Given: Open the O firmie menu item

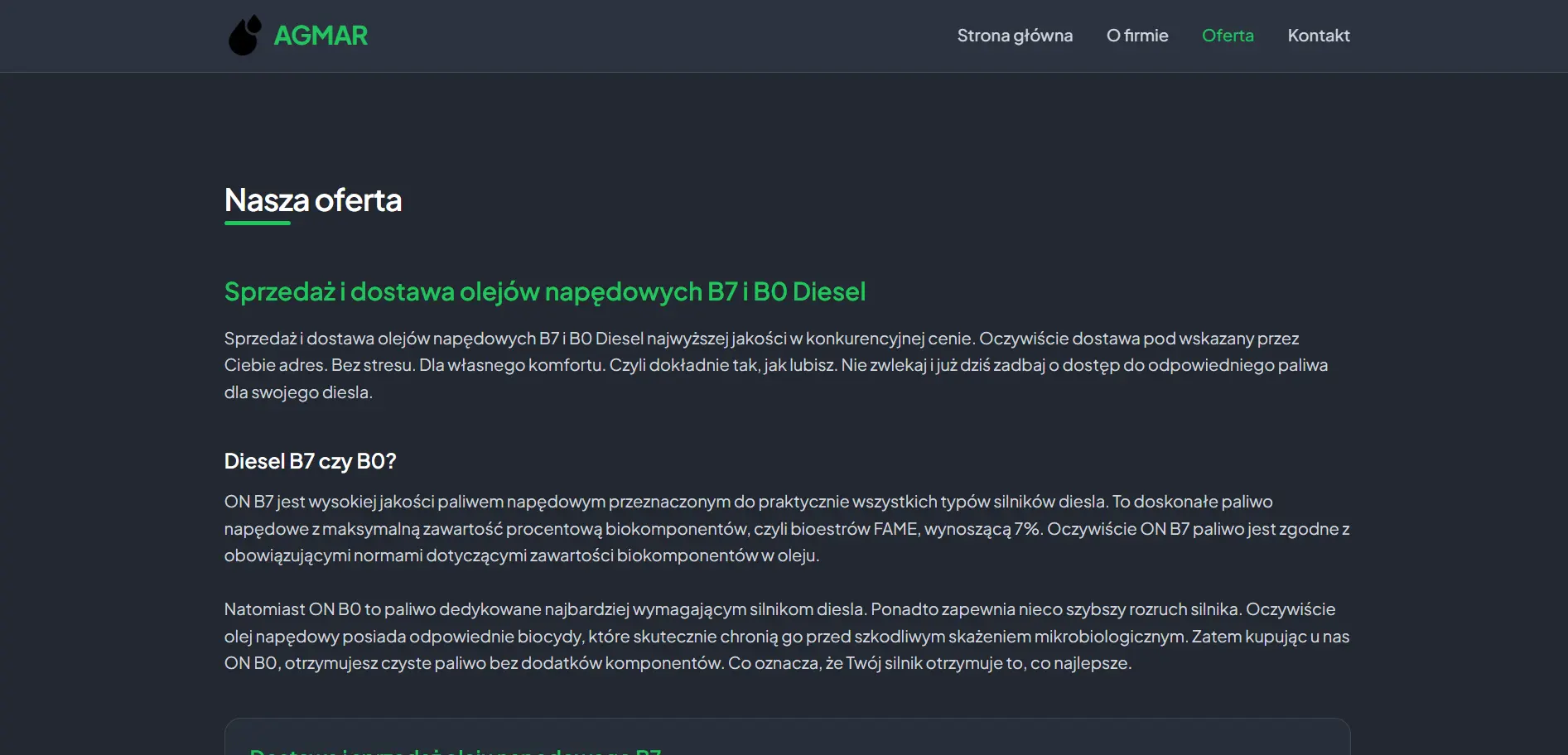Looking at the screenshot, I should click(1136, 36).
